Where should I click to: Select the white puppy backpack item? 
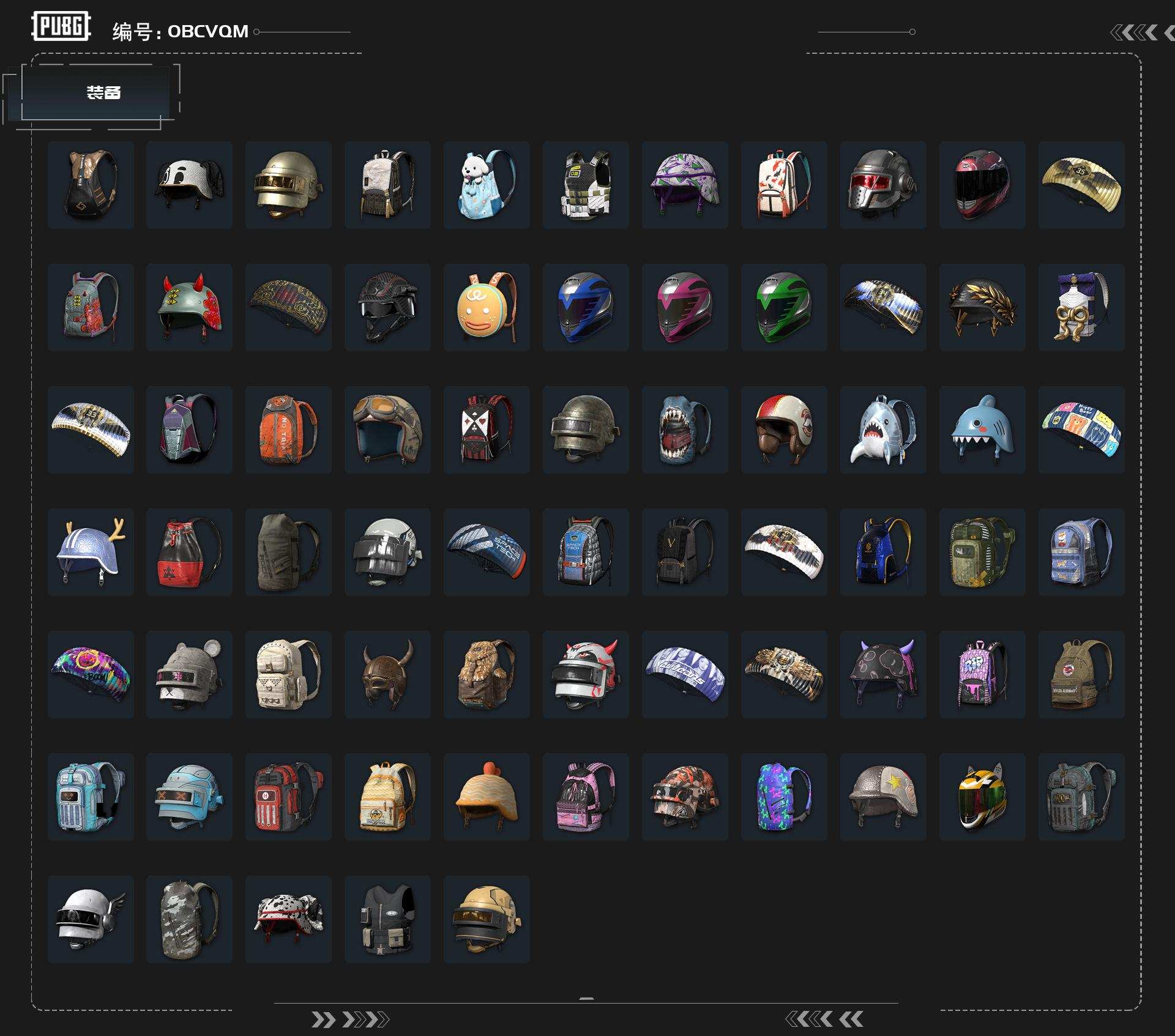click(487, 185)
